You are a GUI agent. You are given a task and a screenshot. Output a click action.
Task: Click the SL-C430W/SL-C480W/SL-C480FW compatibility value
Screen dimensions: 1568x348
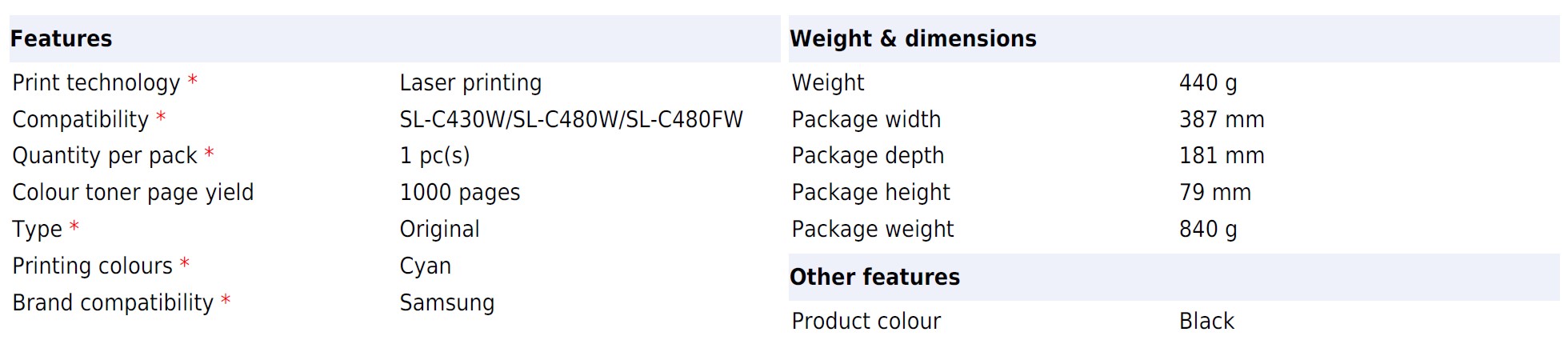point(571,119)
